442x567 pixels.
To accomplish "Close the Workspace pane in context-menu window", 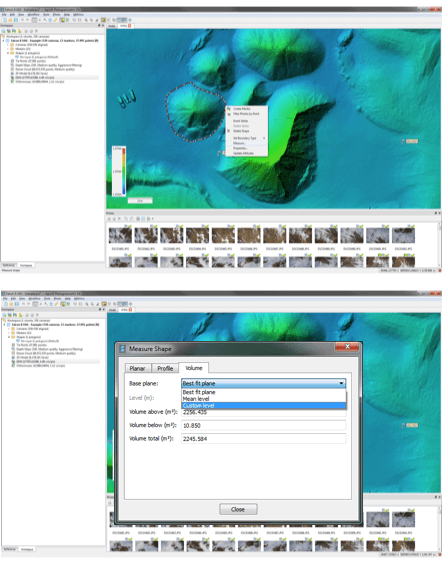I will click(x=103, y=25).
